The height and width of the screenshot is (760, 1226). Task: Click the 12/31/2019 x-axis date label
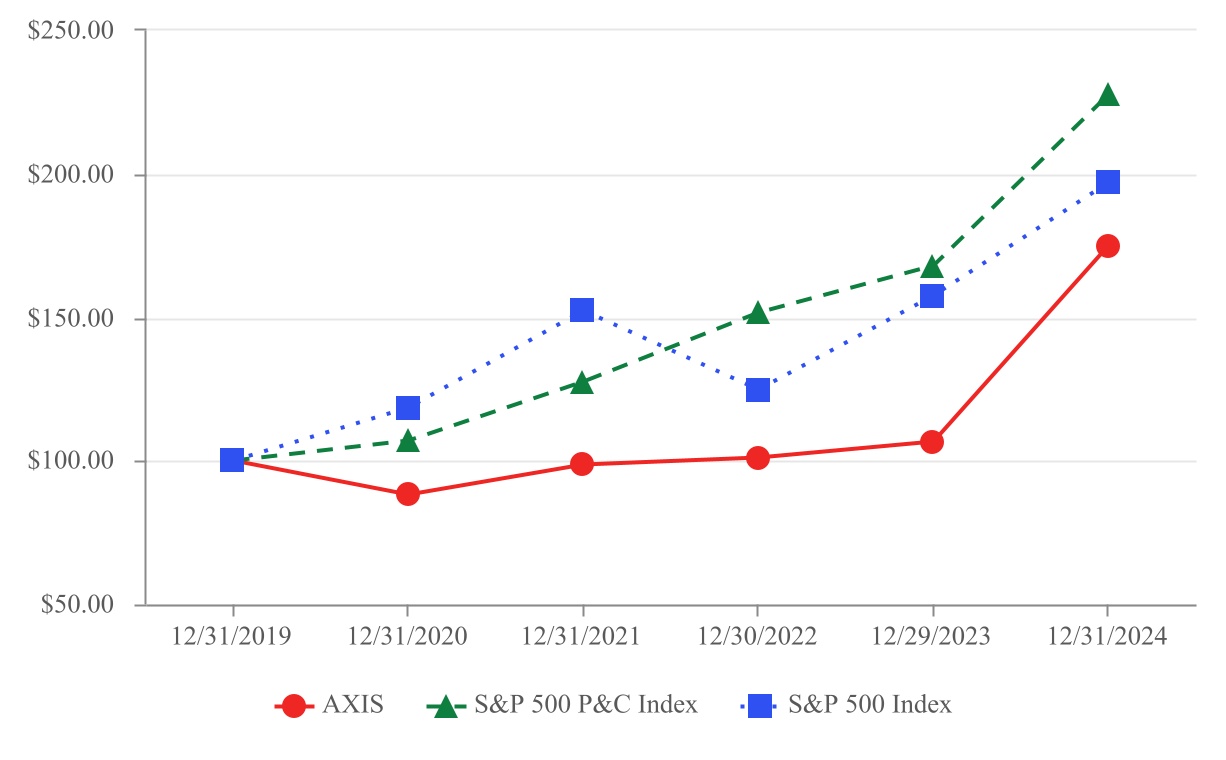233,637
